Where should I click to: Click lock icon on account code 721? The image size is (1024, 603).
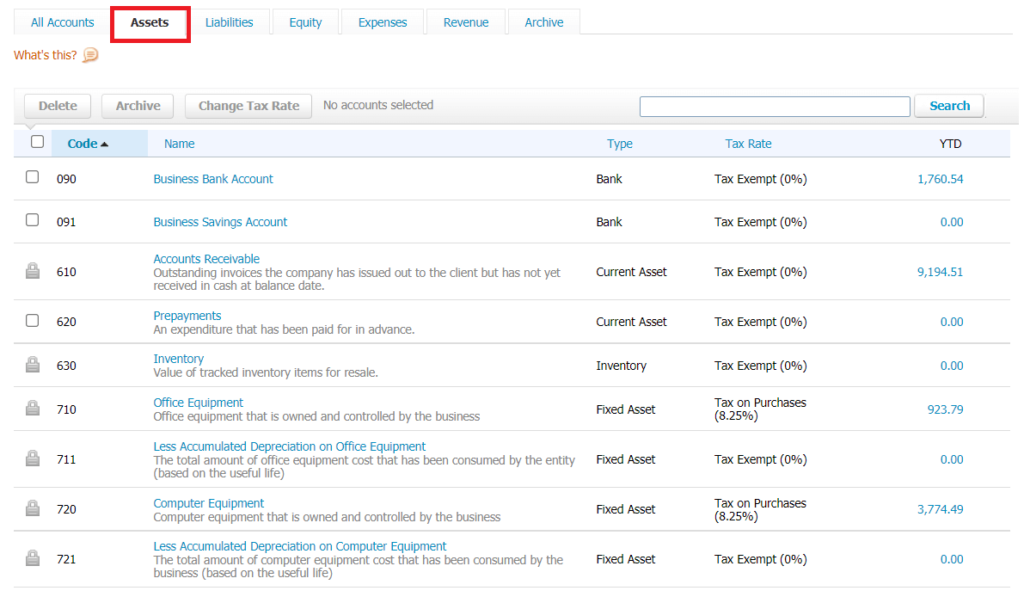click(32, 559)
